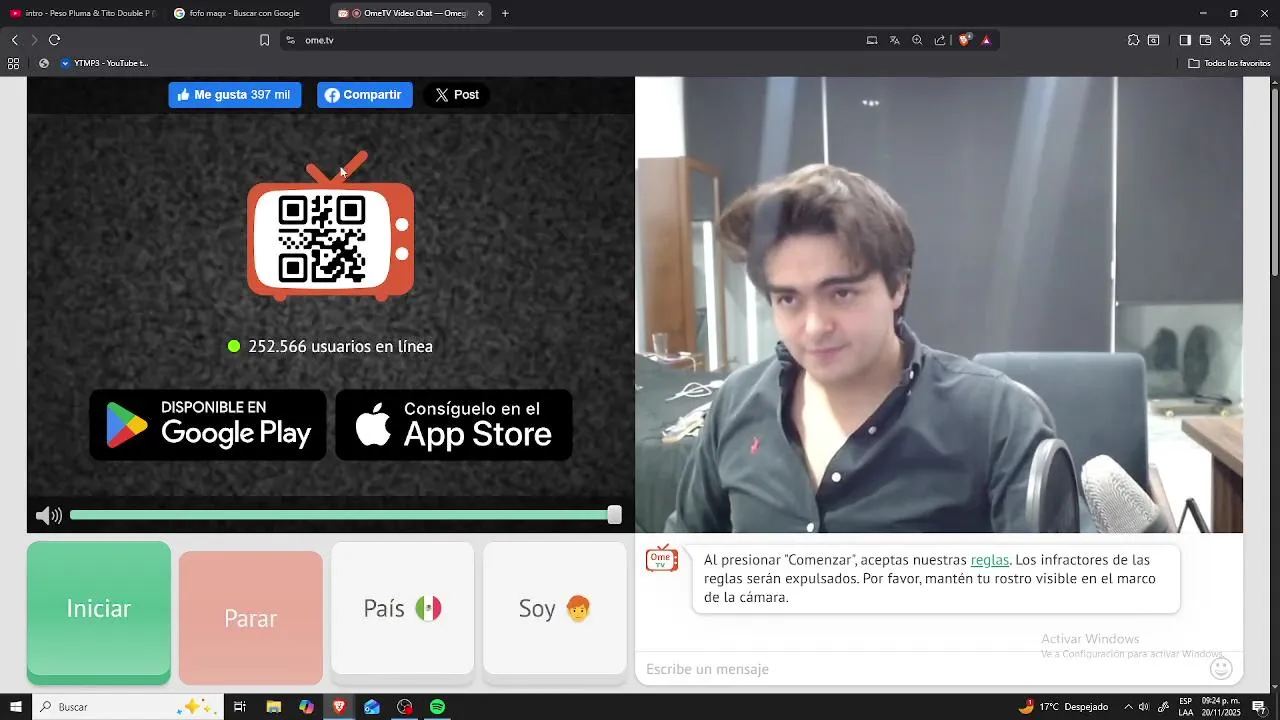The image size is (1280, 720).
Task: Click the X Post button
Action: [457, 95]
